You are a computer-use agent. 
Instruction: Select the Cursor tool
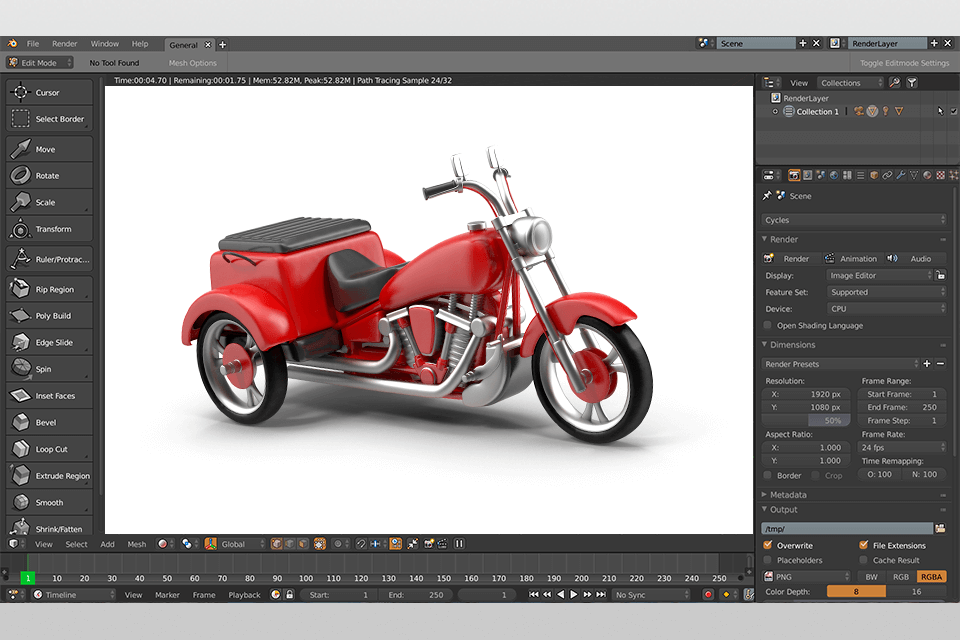pos(49,93)
